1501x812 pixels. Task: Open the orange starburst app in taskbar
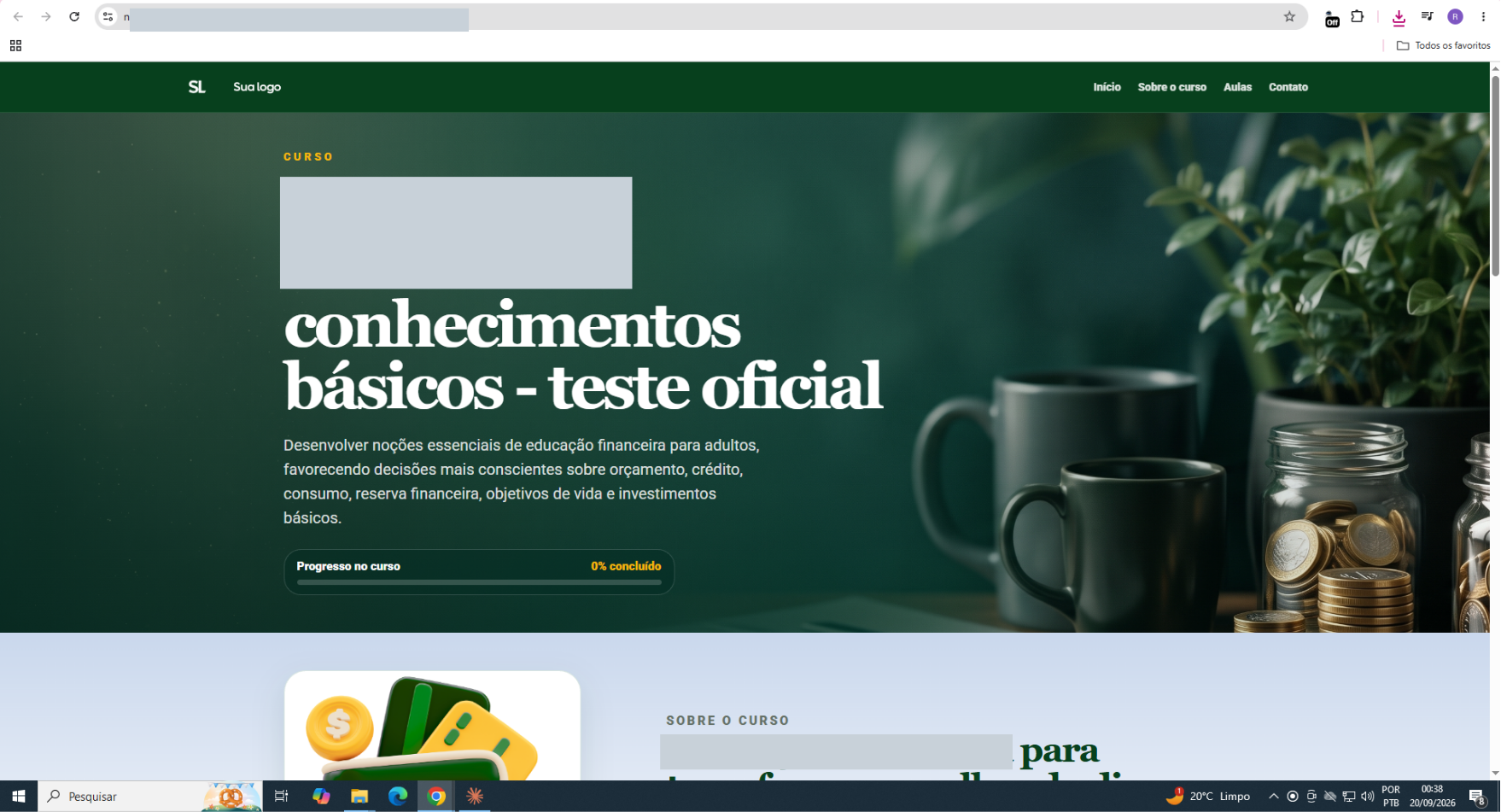point(475,797)
